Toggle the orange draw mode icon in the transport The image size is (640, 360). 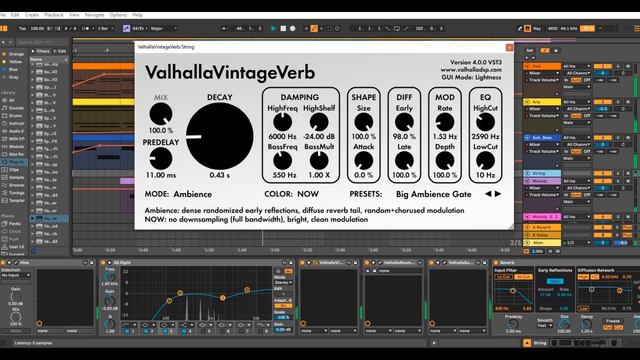314,29
